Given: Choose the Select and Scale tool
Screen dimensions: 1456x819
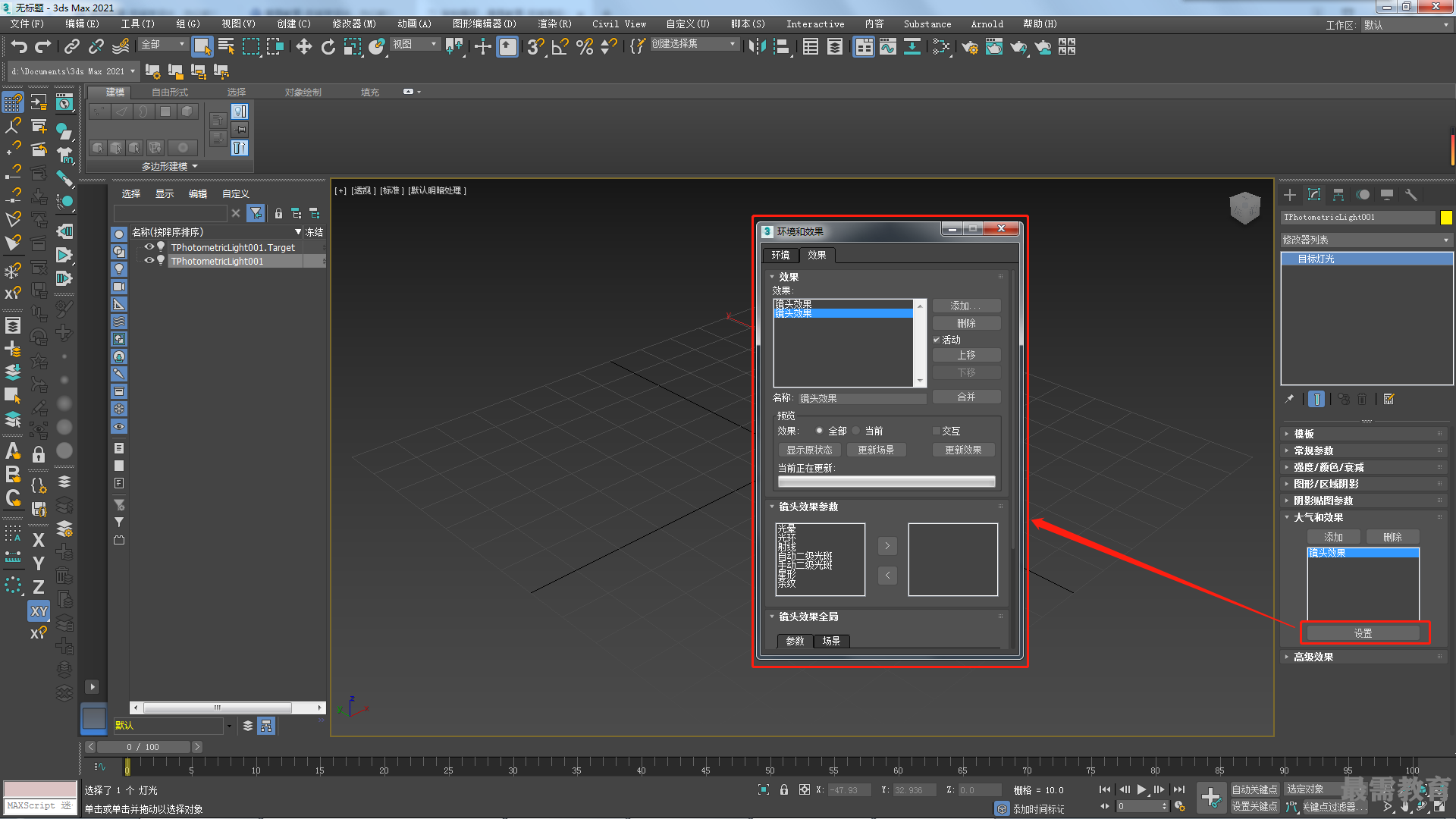Looking at the screenshot, I should coord(353,47).
